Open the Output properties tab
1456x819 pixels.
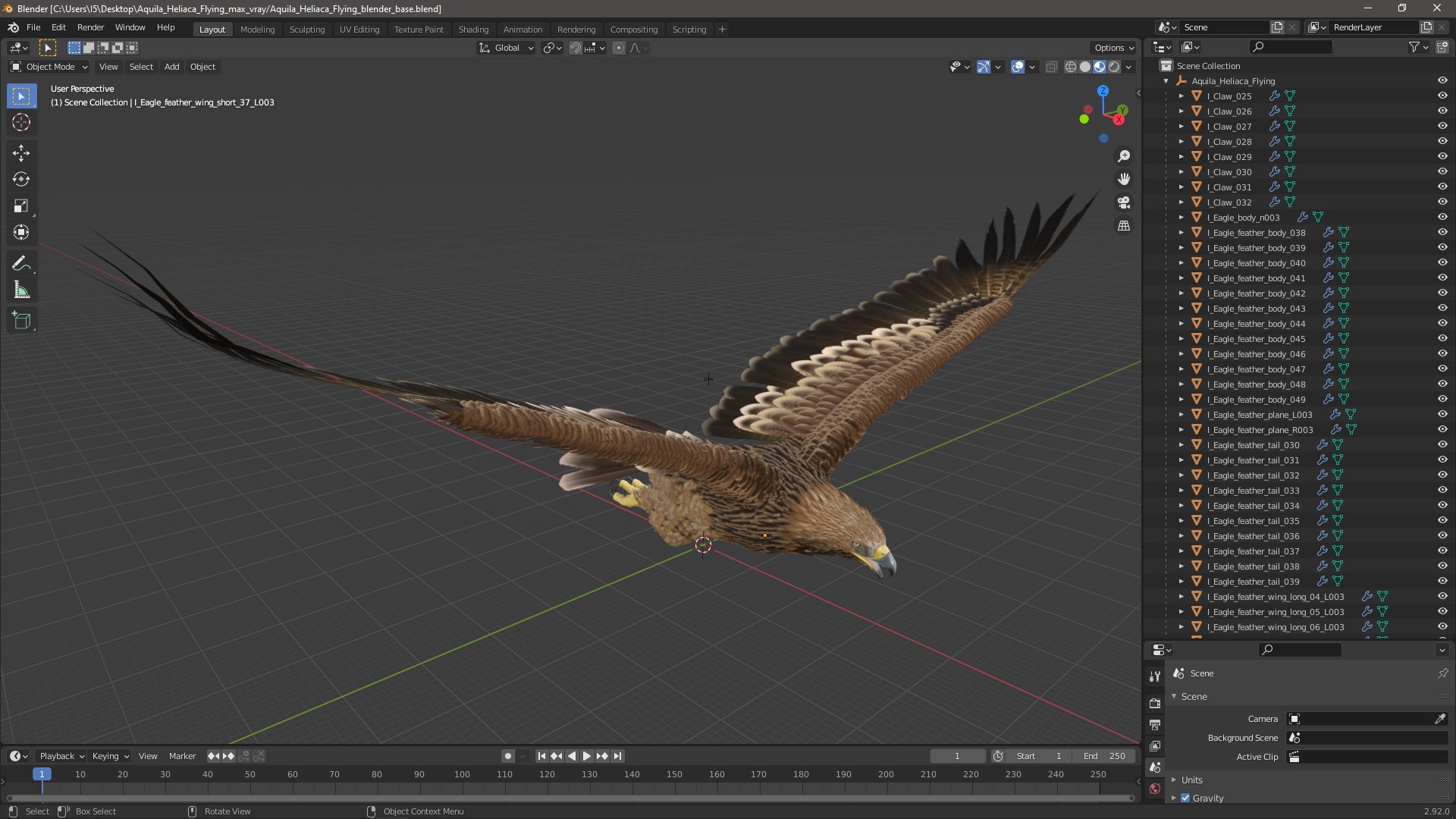1155,725
